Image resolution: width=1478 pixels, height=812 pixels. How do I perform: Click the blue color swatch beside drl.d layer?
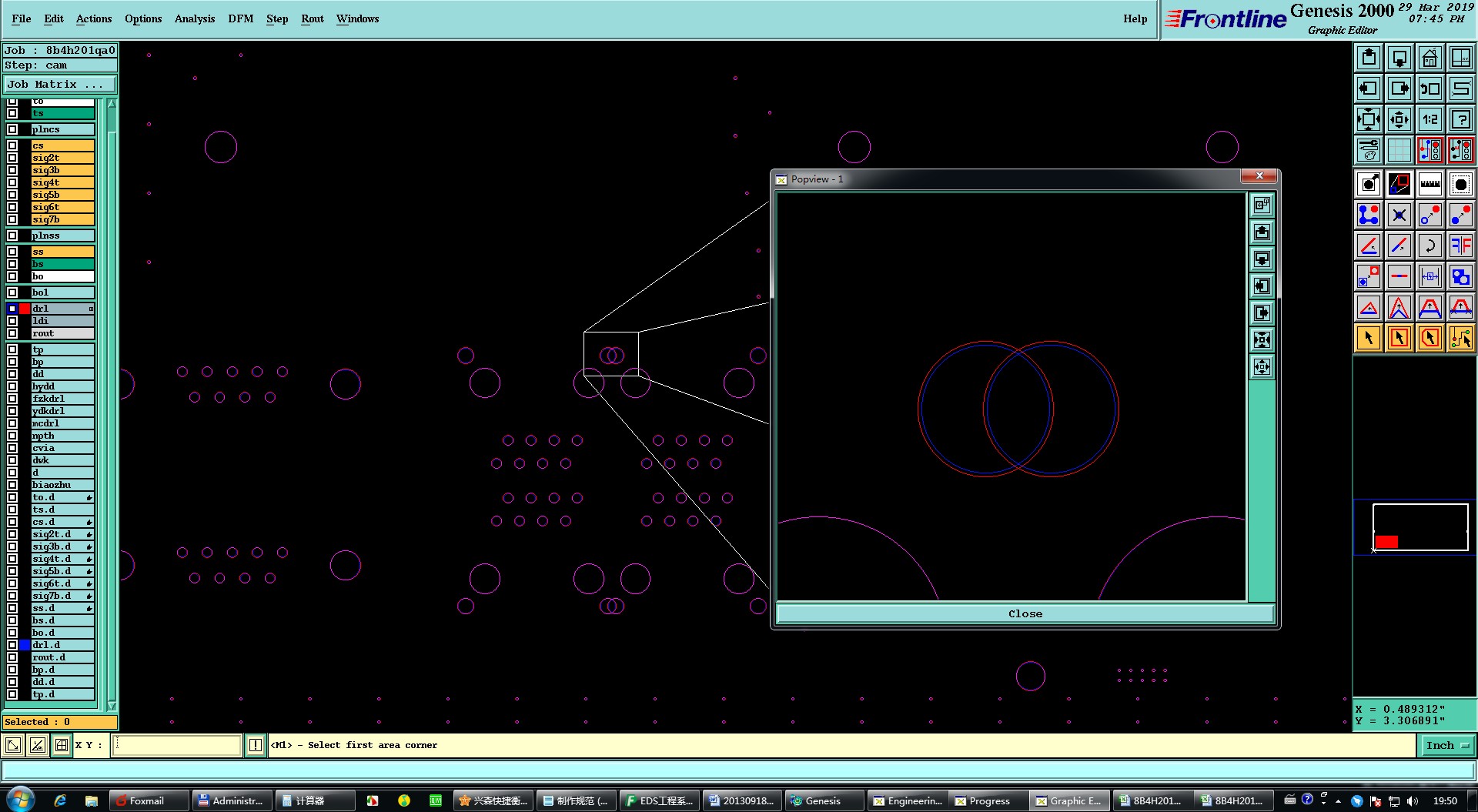[x=25, y=645]
